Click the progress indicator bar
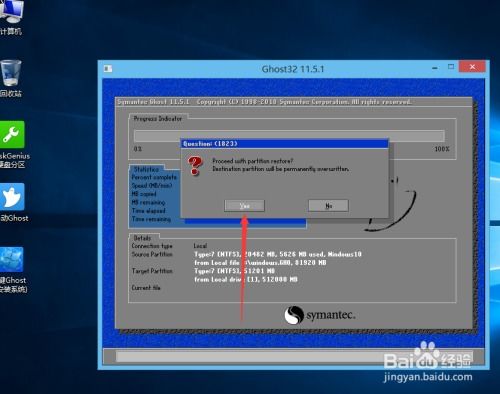500x394 pixels. coord(289,136)
